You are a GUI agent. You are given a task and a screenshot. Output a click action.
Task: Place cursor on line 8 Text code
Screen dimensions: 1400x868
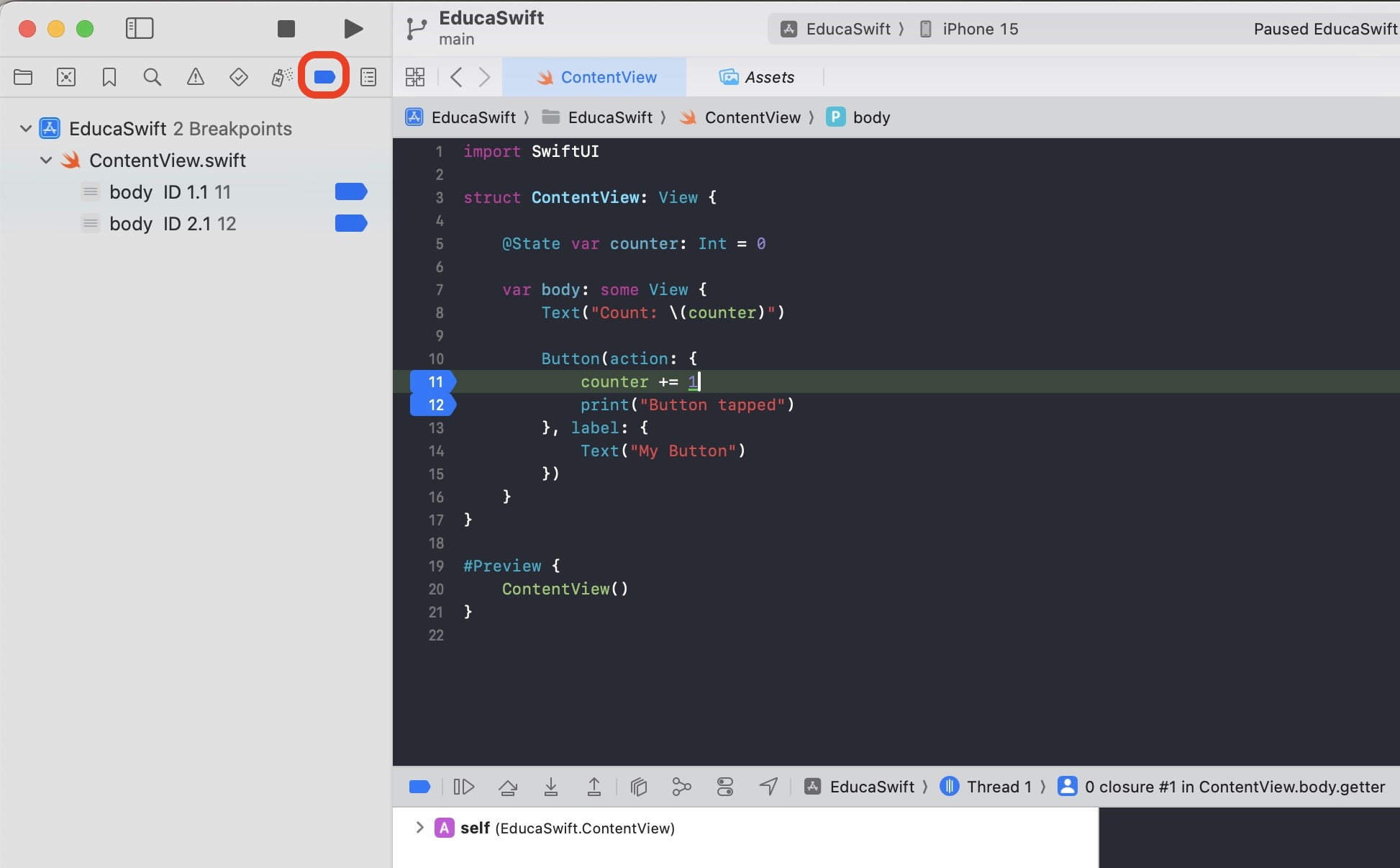pos(663,312)
